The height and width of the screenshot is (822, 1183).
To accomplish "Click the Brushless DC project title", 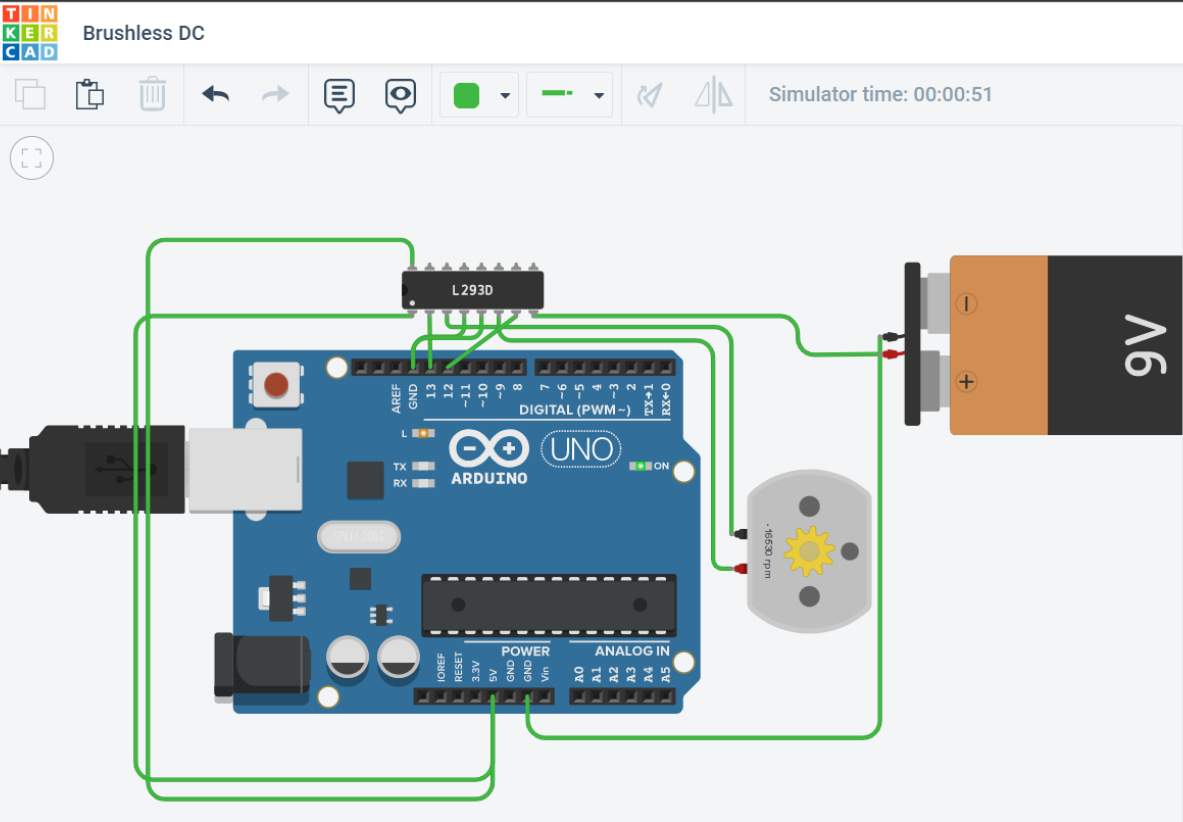I will (143, 33).
